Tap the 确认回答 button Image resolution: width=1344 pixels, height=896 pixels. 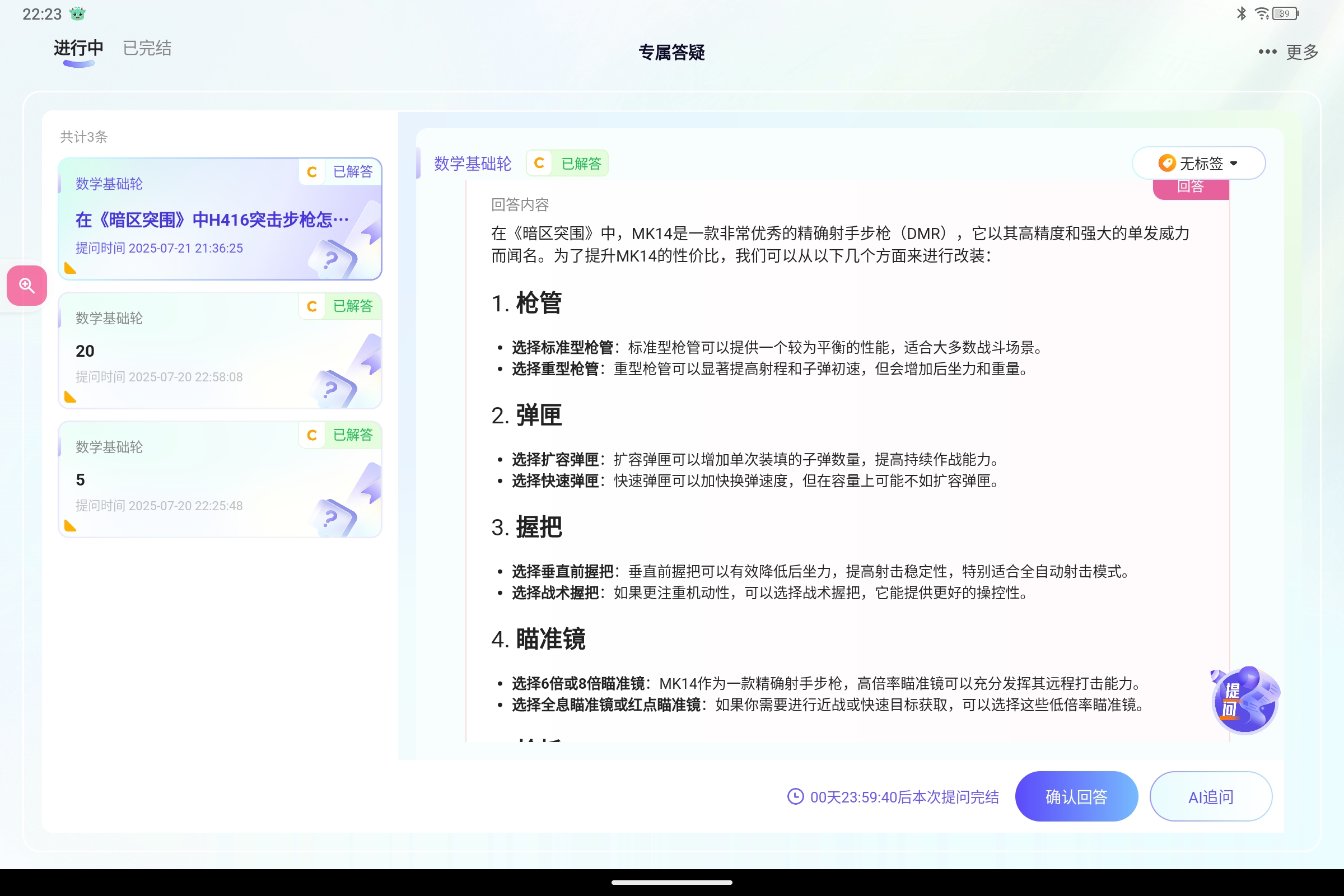point(1076,796)
